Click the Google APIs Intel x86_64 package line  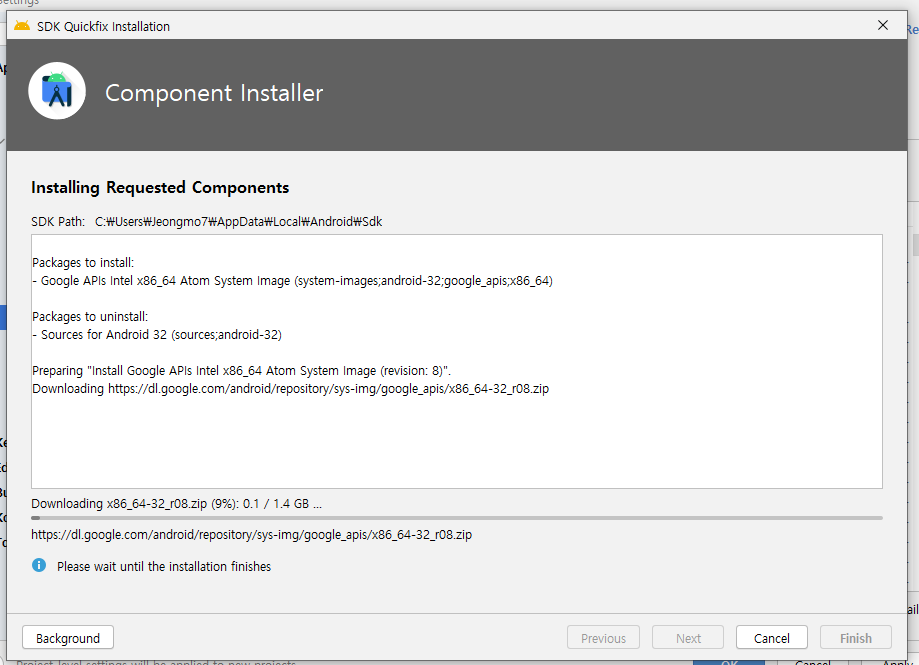pyautogui.click(x=292, y=281)
